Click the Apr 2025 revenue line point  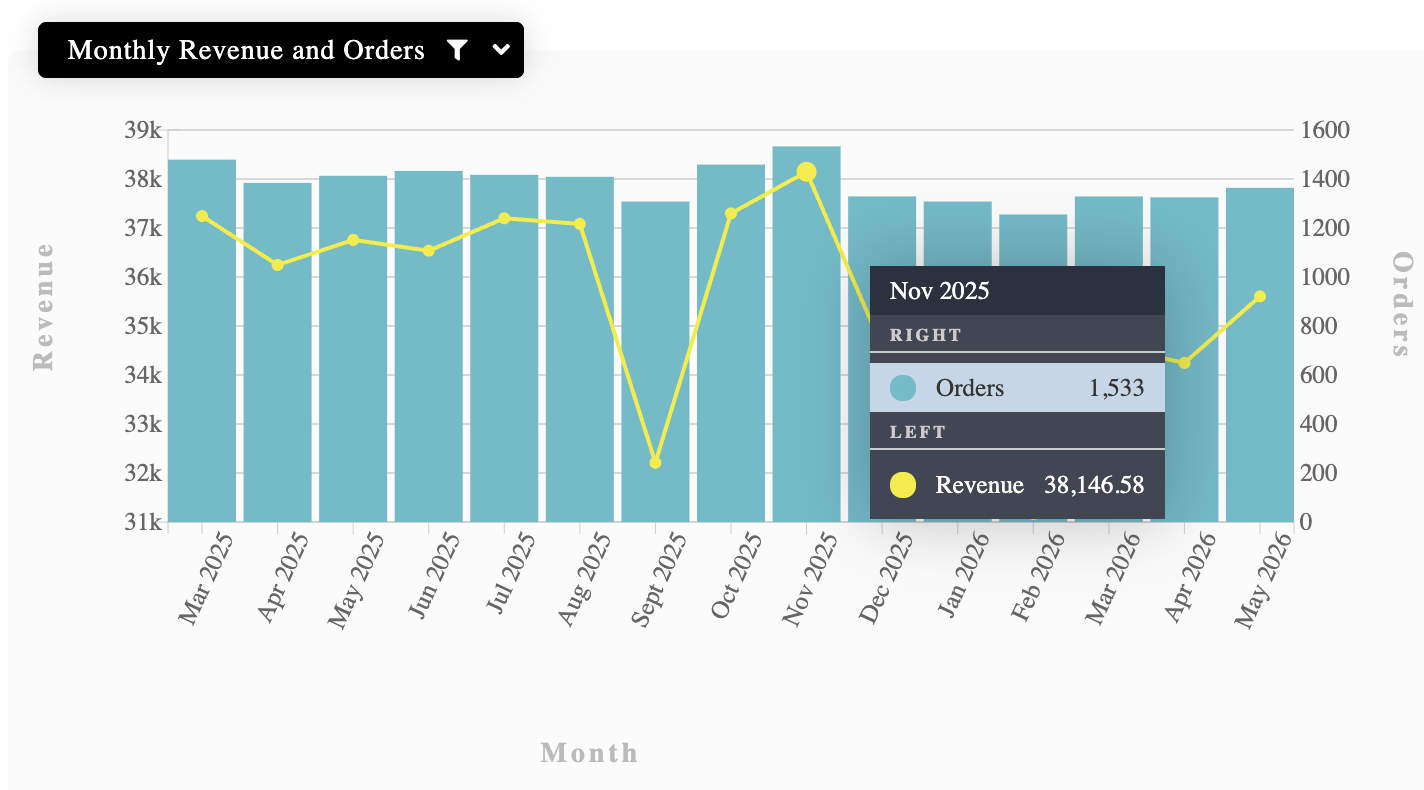278,265
